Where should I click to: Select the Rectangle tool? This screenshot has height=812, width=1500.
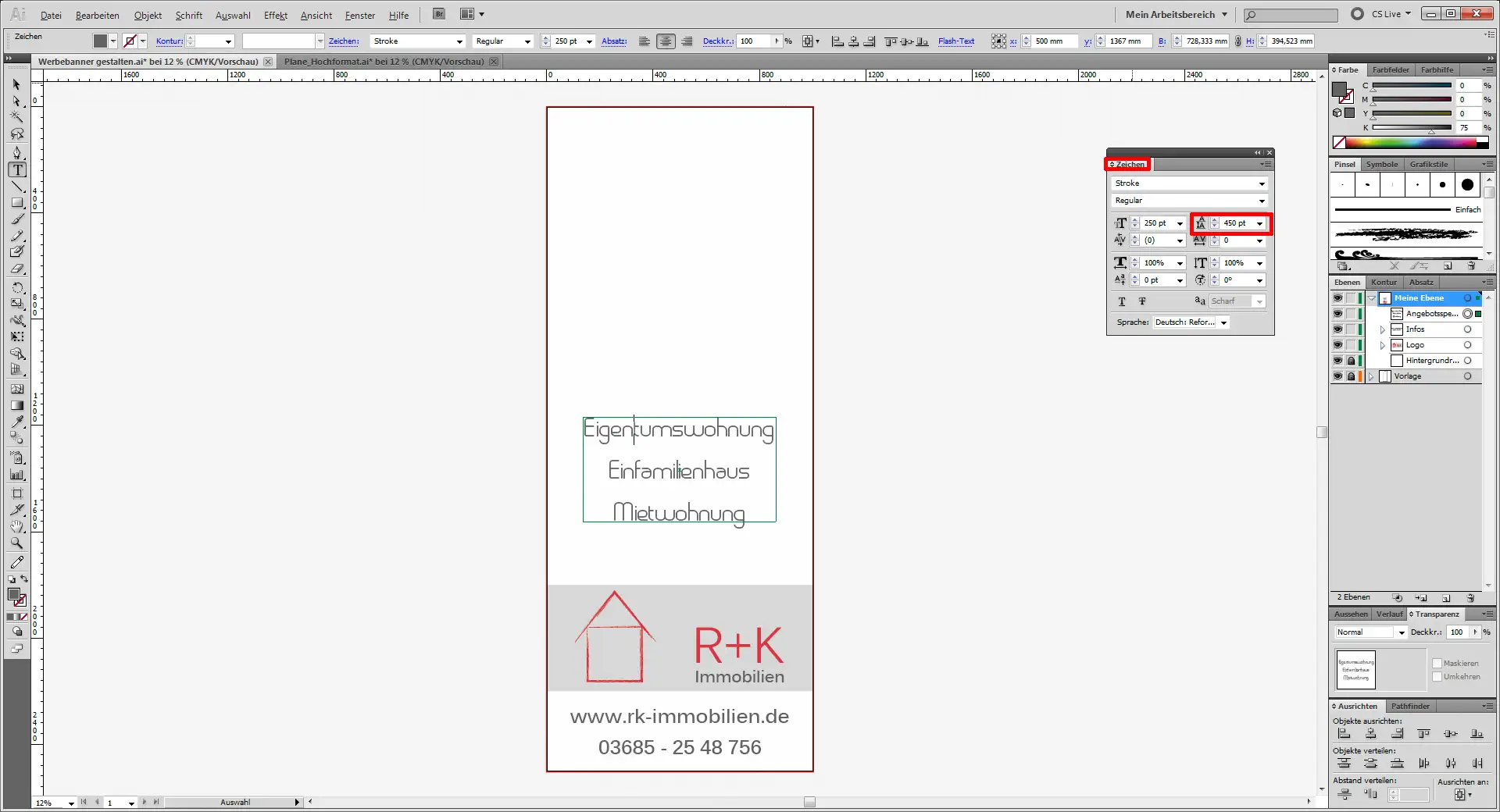click(x=17, y=203)
